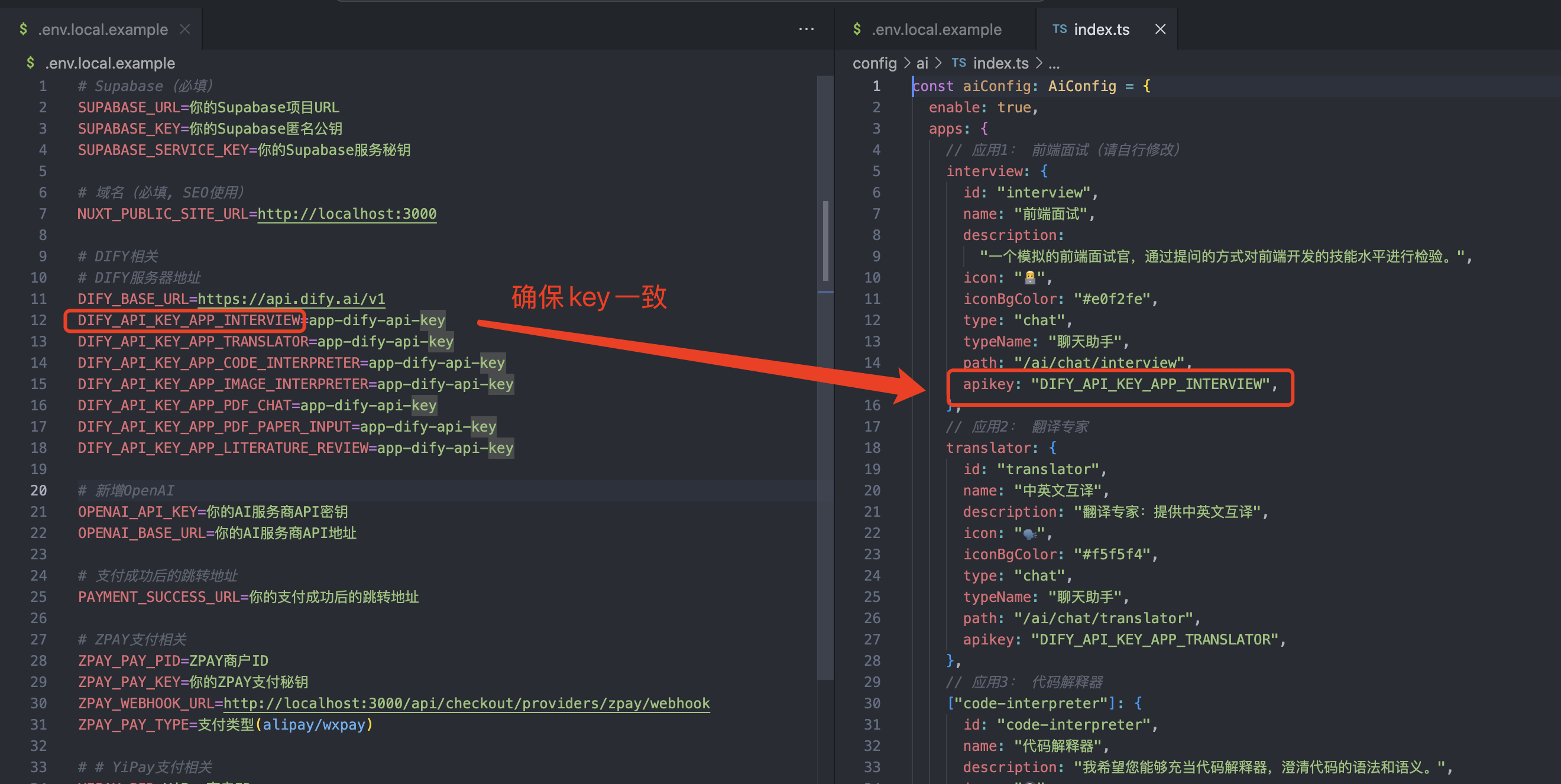The height and width of the screenshot is (784, 1561).
Task: Click 'enable: true' property line
Action: point(983,107)
